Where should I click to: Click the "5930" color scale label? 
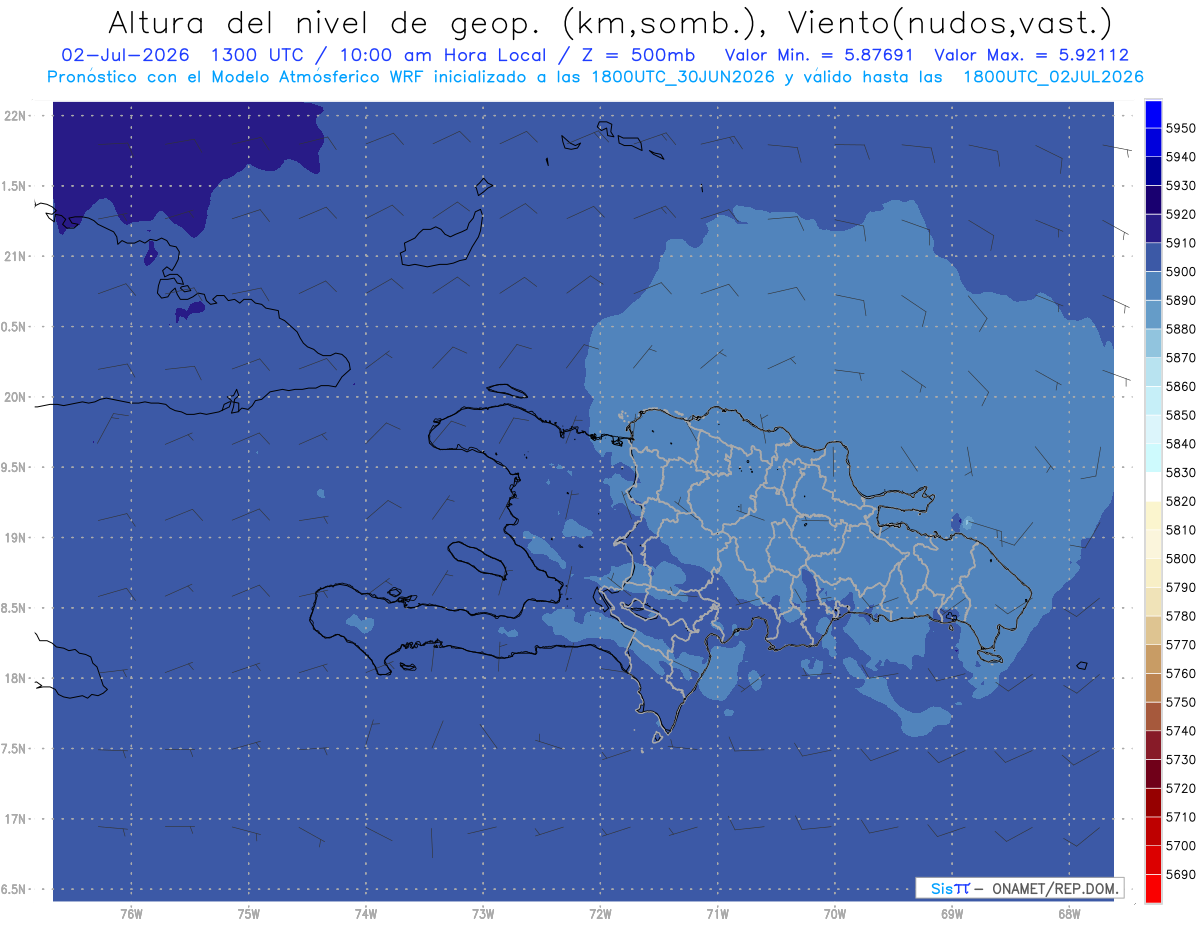(1180, 186)
